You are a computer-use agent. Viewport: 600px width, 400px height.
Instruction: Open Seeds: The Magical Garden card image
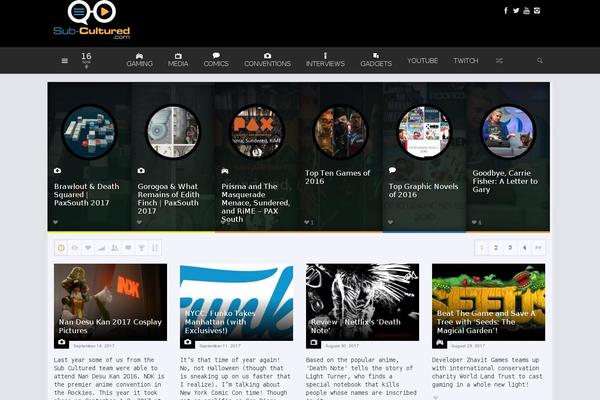[488, 302]
